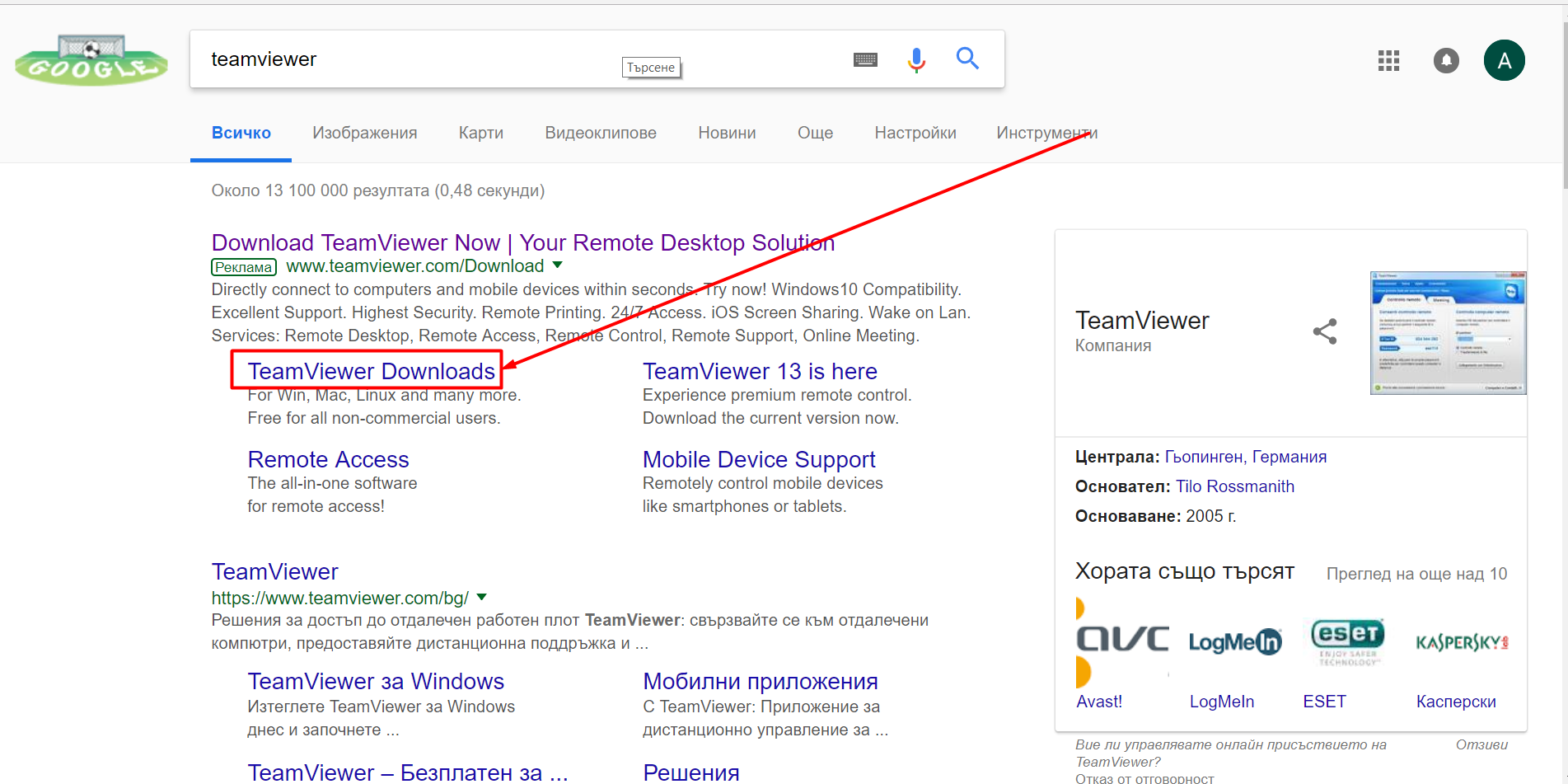
Task: Share the TeamViewer knowledge panel
Action: [x=1325, y=331]
